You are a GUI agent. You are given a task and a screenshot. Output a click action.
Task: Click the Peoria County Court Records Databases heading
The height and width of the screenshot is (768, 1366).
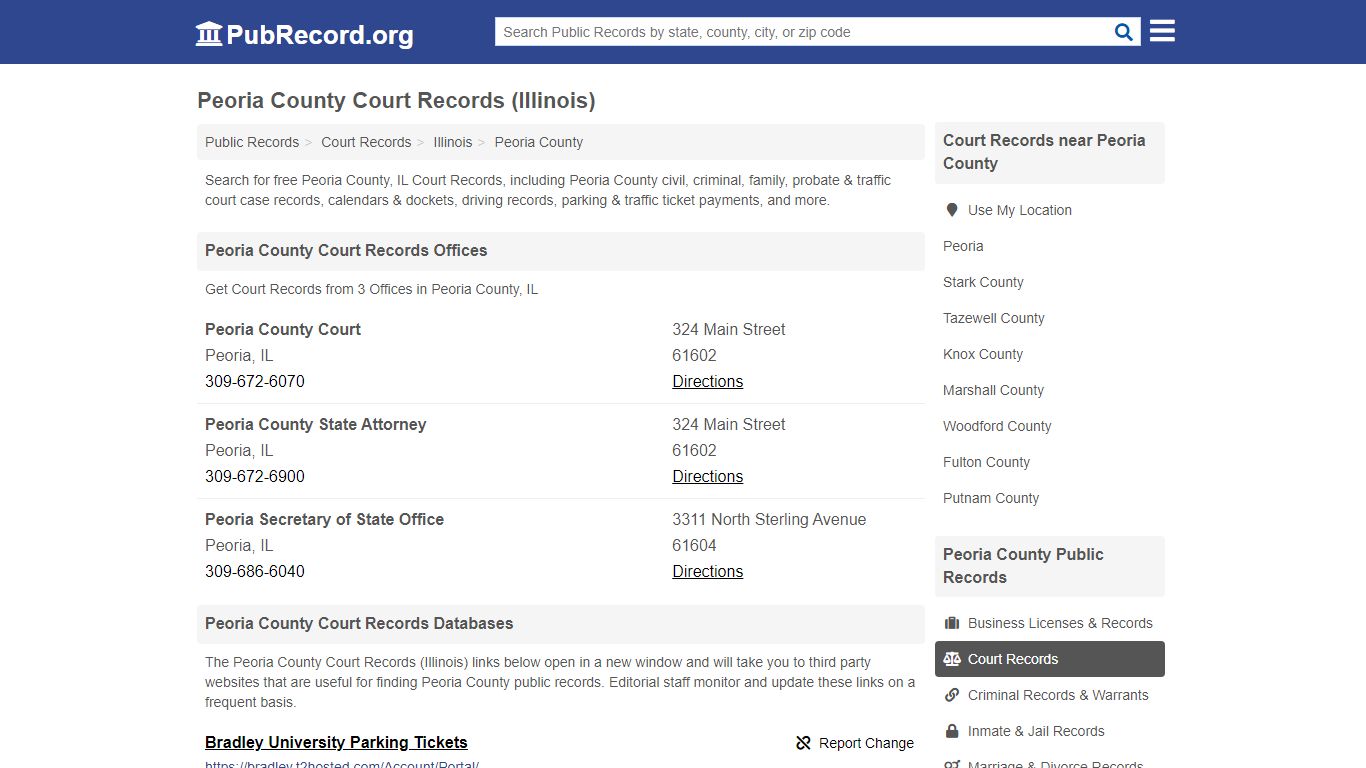tap(359, 623)
